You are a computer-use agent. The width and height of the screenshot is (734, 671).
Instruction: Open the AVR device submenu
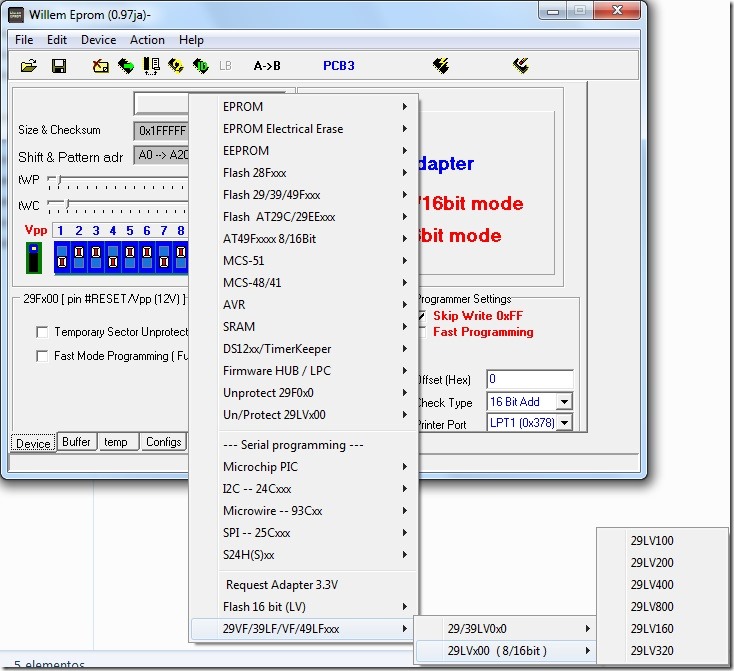[304, 305]
